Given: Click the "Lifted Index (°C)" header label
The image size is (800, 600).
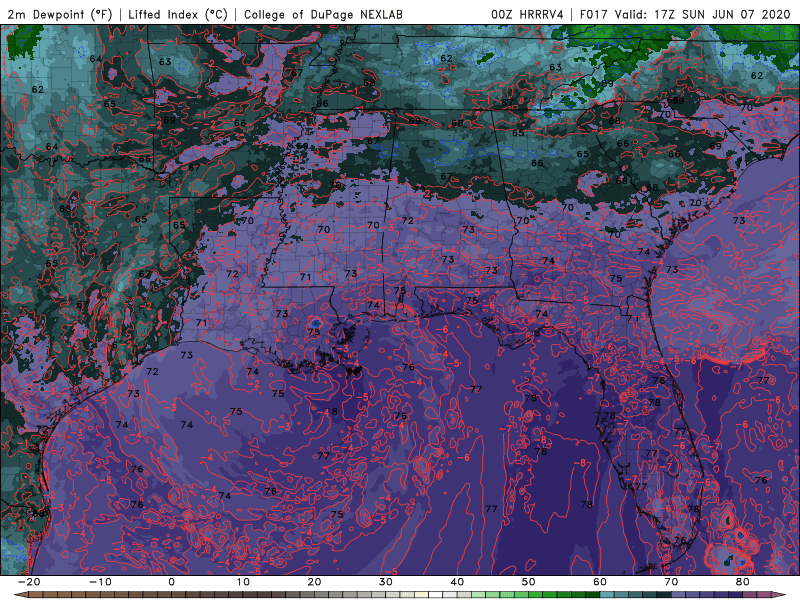Looking at the screenshot, I should coord(178,14).
